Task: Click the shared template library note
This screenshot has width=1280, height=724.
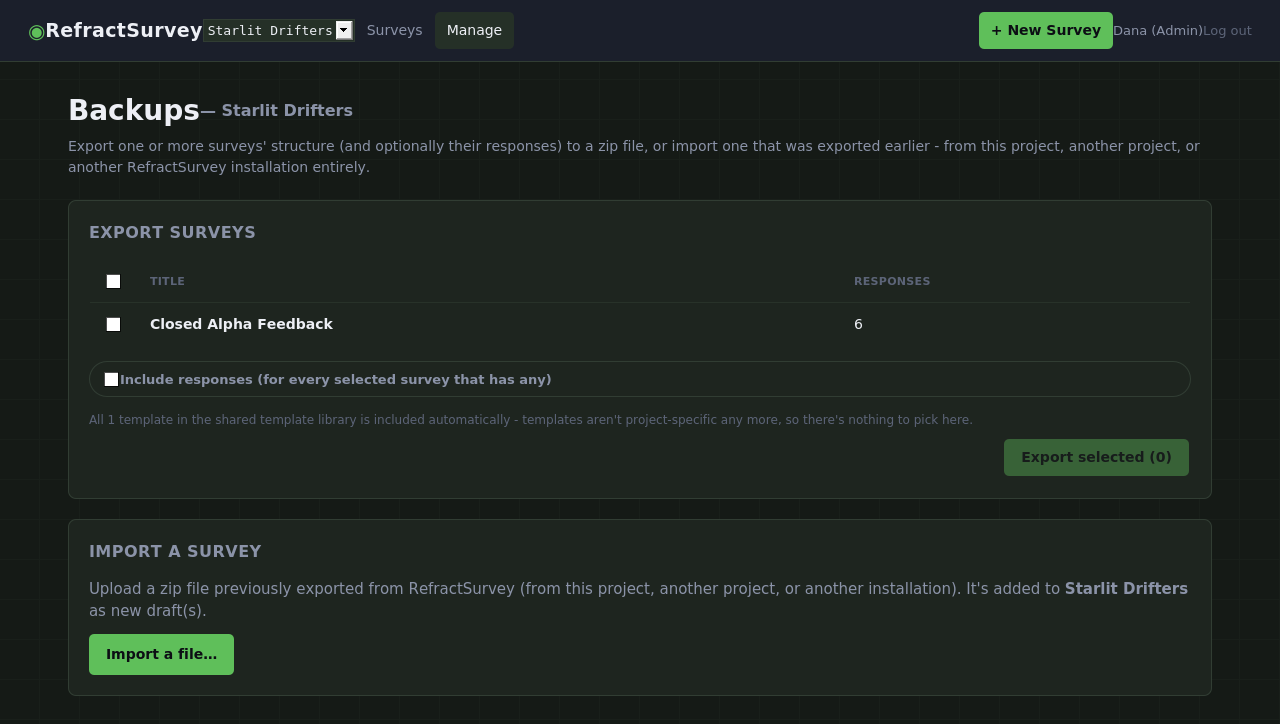Action: coord(531,420)
